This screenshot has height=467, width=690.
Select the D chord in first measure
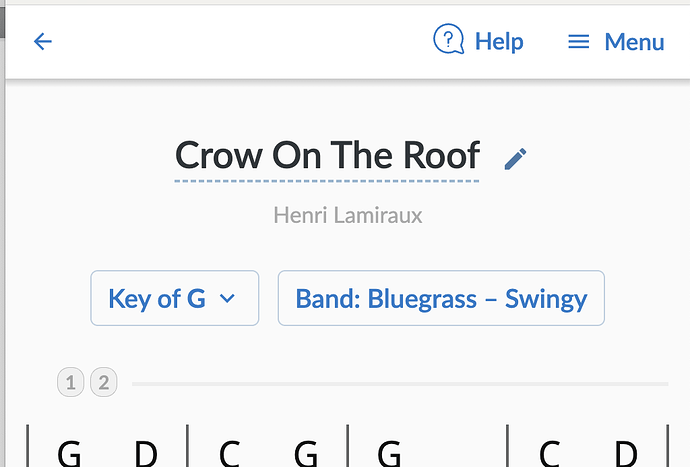point(146,453)
